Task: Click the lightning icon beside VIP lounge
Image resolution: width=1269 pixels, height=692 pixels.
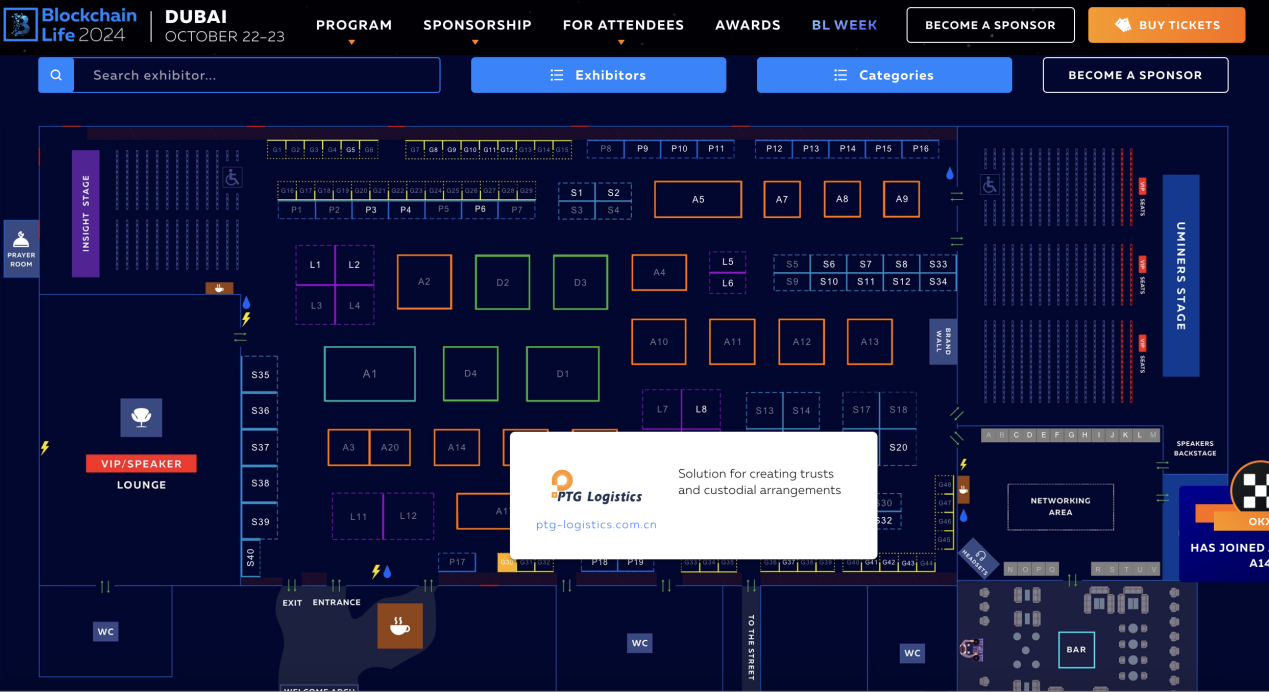Action: (x=44, y=447)
